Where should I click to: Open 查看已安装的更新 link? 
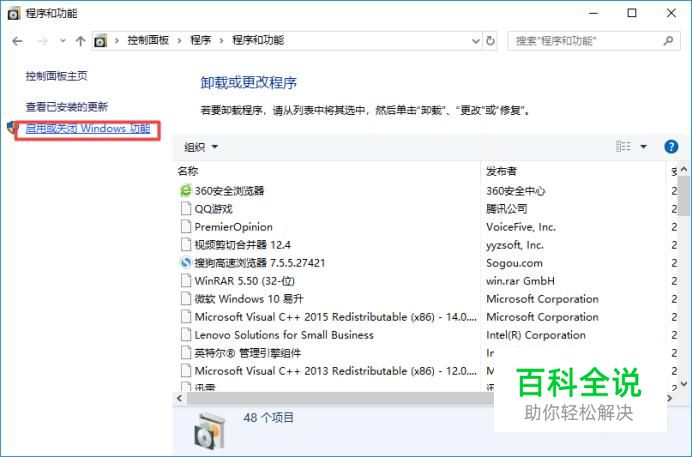point(67,107)
